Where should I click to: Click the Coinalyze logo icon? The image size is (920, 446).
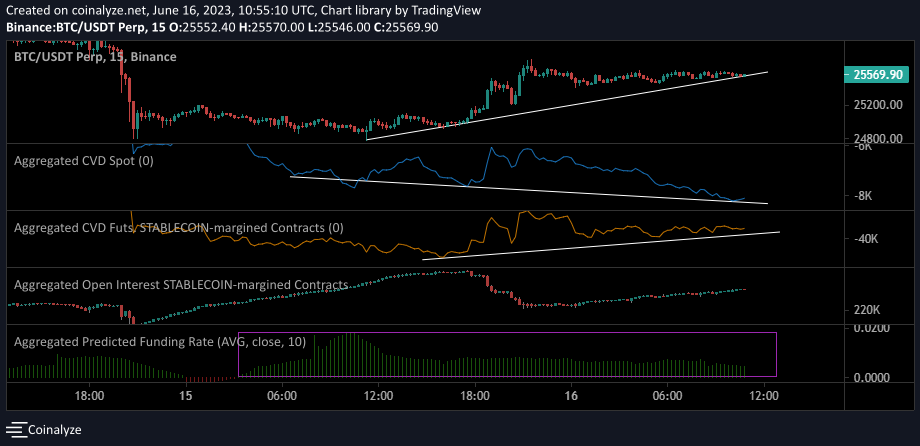(x=16, y=430)
